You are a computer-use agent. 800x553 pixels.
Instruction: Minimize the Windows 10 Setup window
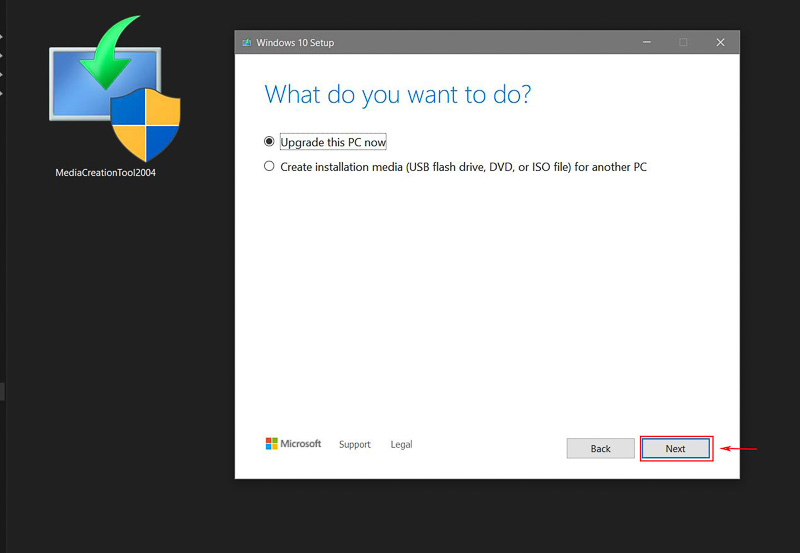[647, 42]
